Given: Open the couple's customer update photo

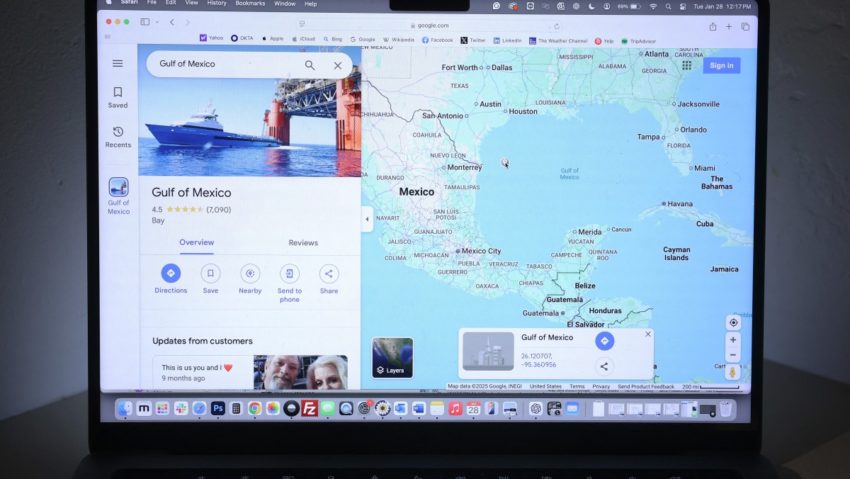Looking at the screenshot, I should click(x=301, y=372).
